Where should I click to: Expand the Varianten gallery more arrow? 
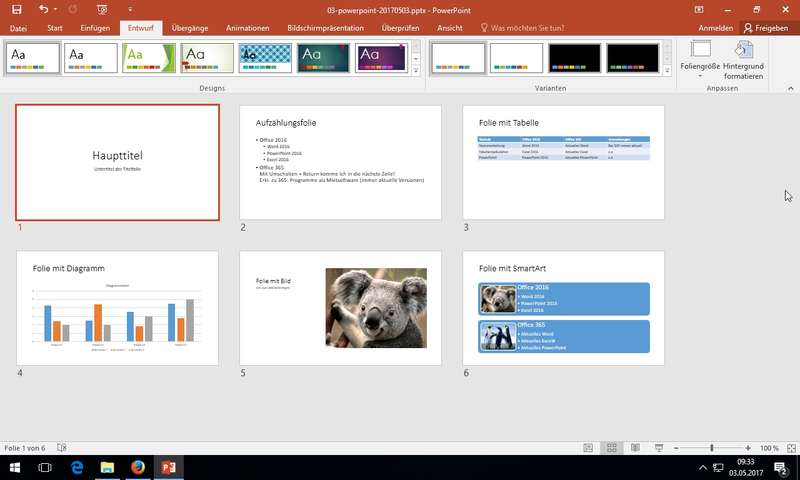[667, 72]
